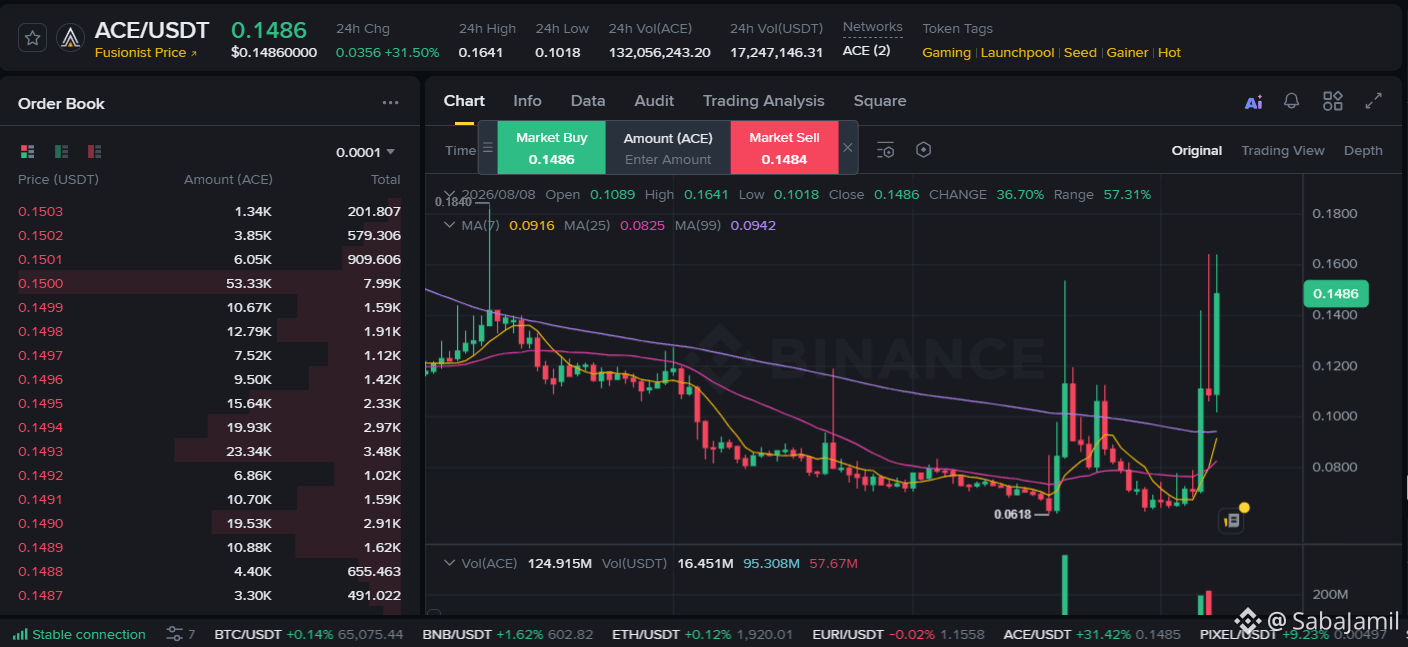
Task: Show both buy and sell orders view
Action: click(x=27, y=152)
